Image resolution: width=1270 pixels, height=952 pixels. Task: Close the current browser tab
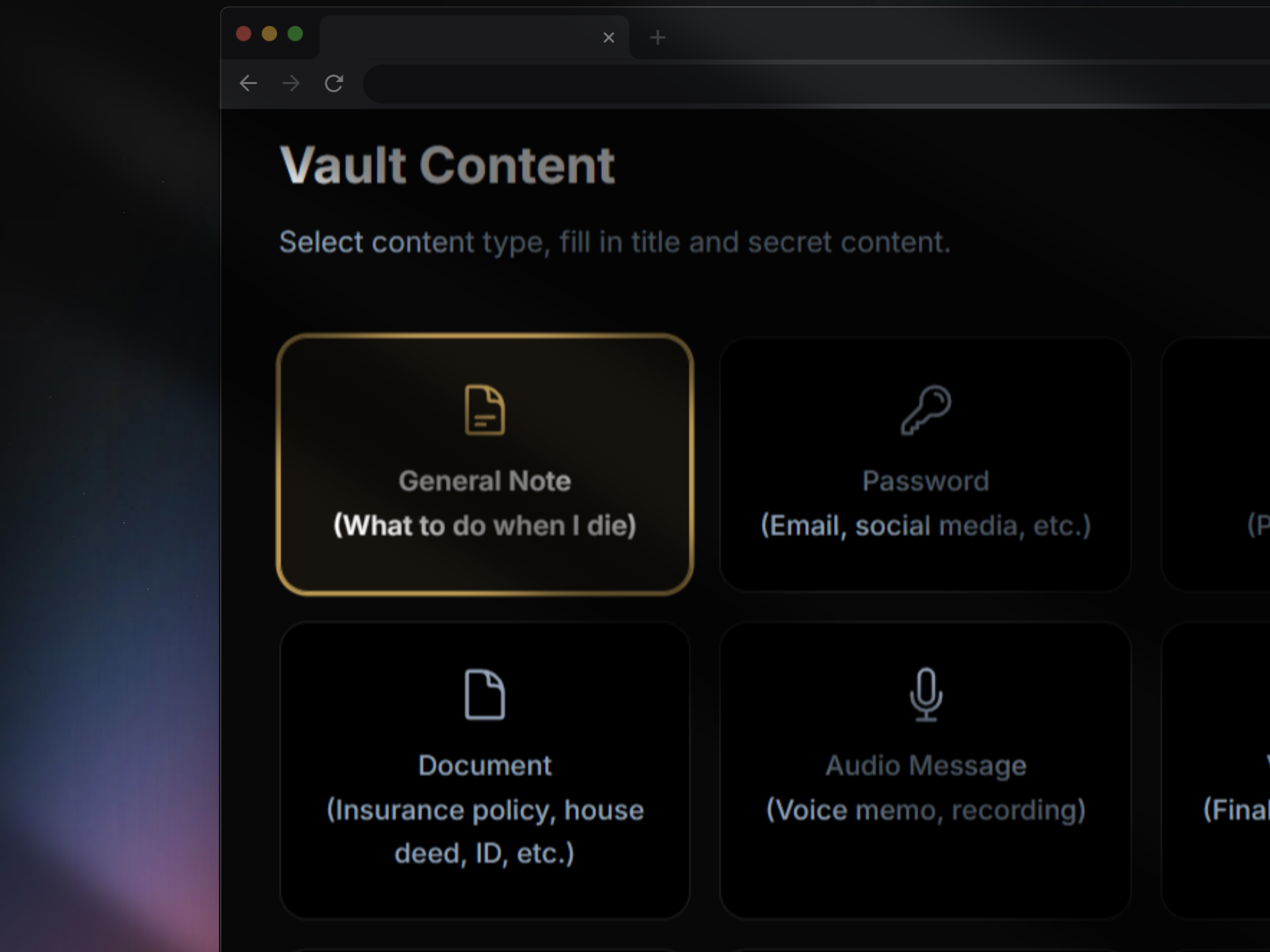[609, 37]
